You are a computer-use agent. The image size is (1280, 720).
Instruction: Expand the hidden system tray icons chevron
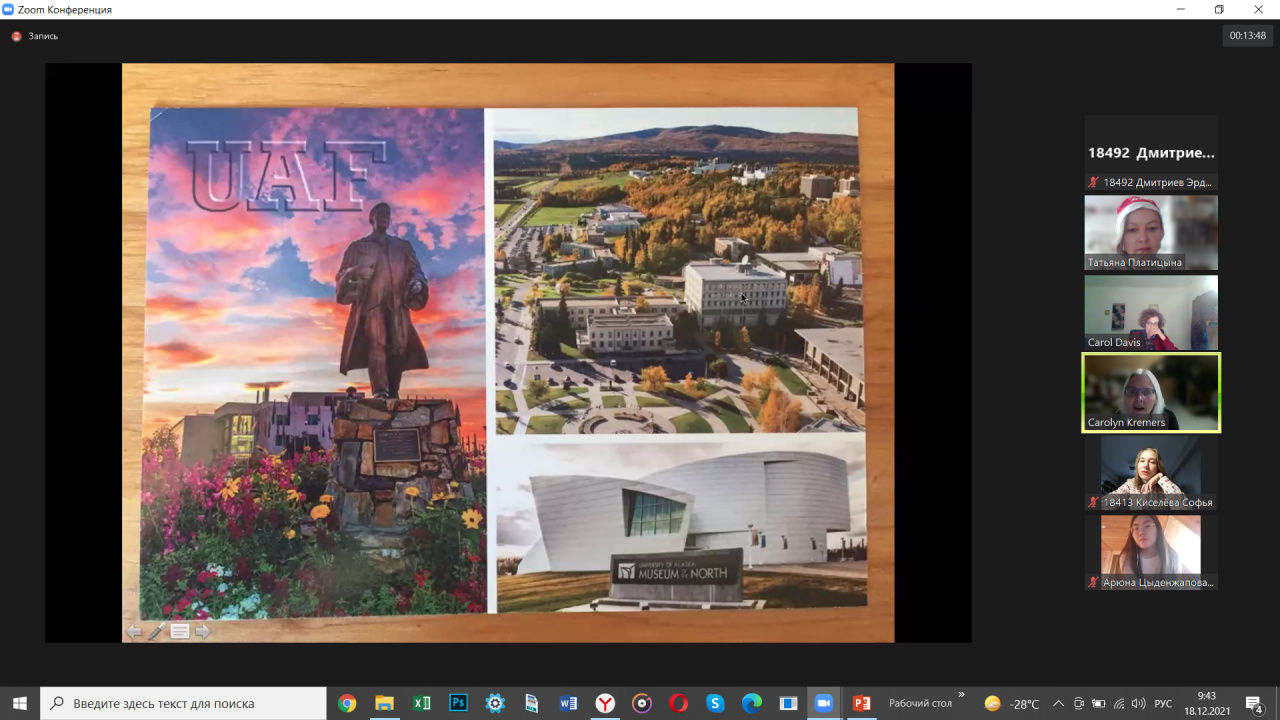click(x=1058, y=703)
